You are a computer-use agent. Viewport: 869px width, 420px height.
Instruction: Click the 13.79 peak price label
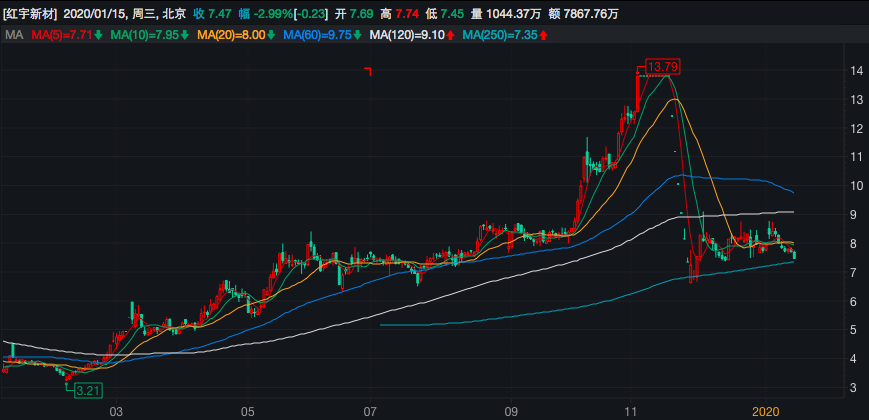point(663,67)
